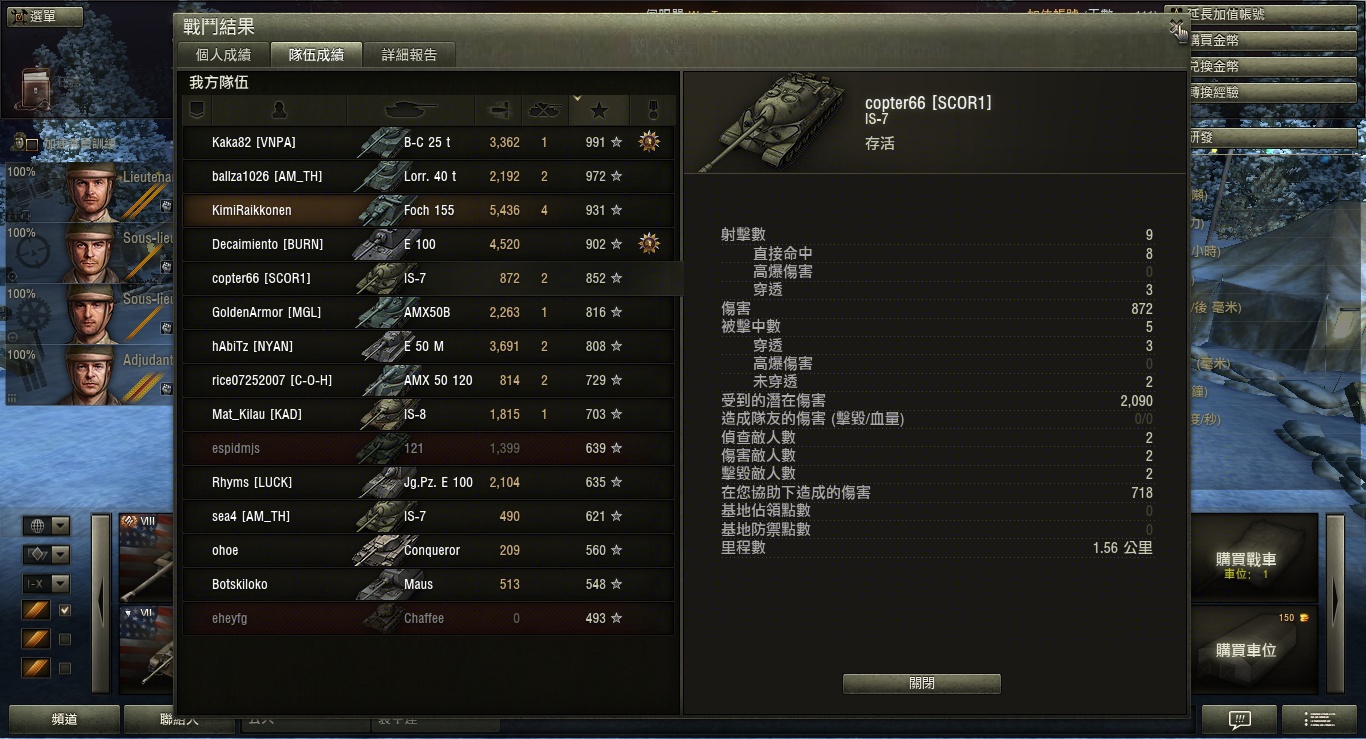Screen dimensions: 1366x739
Task: Sort team list by player name icon
Action: (279, 109)
